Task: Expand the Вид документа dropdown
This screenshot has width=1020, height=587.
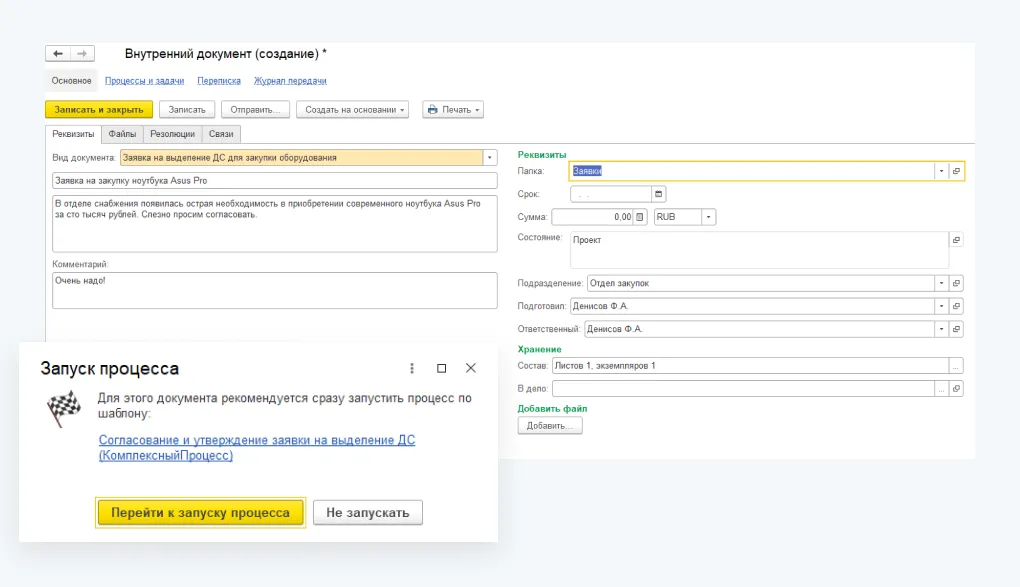Action: pyautogui.click(x=489, y=157)
